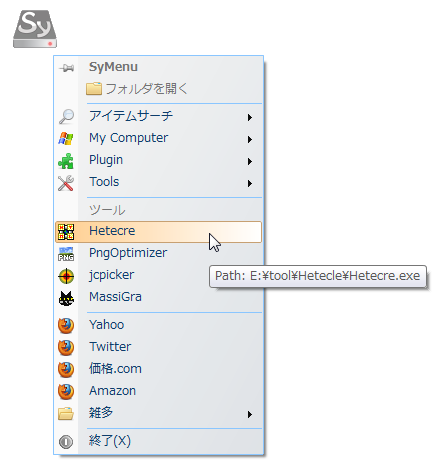Toggle the pin icon beside SyMenu title
This screenshot has width=435, height=470.
[x=66, y=68]
